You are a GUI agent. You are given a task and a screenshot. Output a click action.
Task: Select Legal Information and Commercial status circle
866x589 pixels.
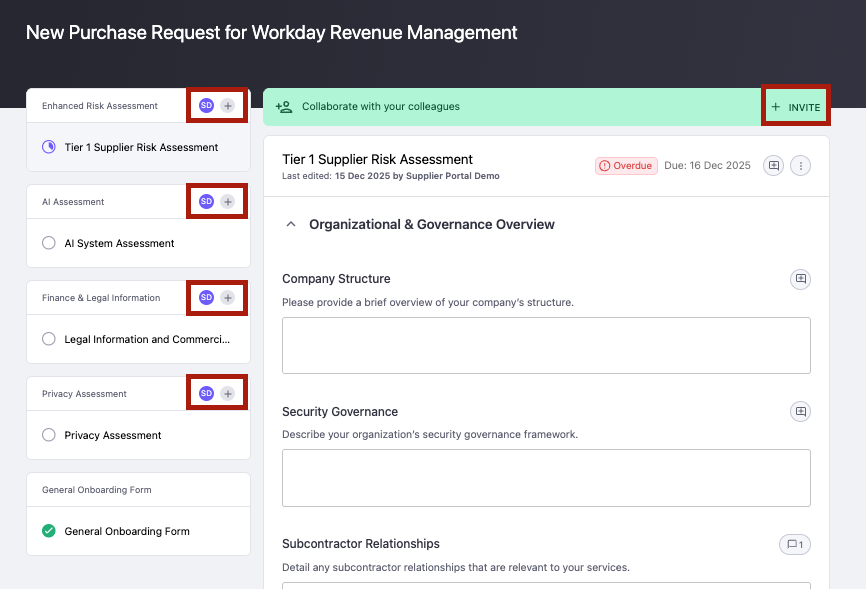coord(49,339)
